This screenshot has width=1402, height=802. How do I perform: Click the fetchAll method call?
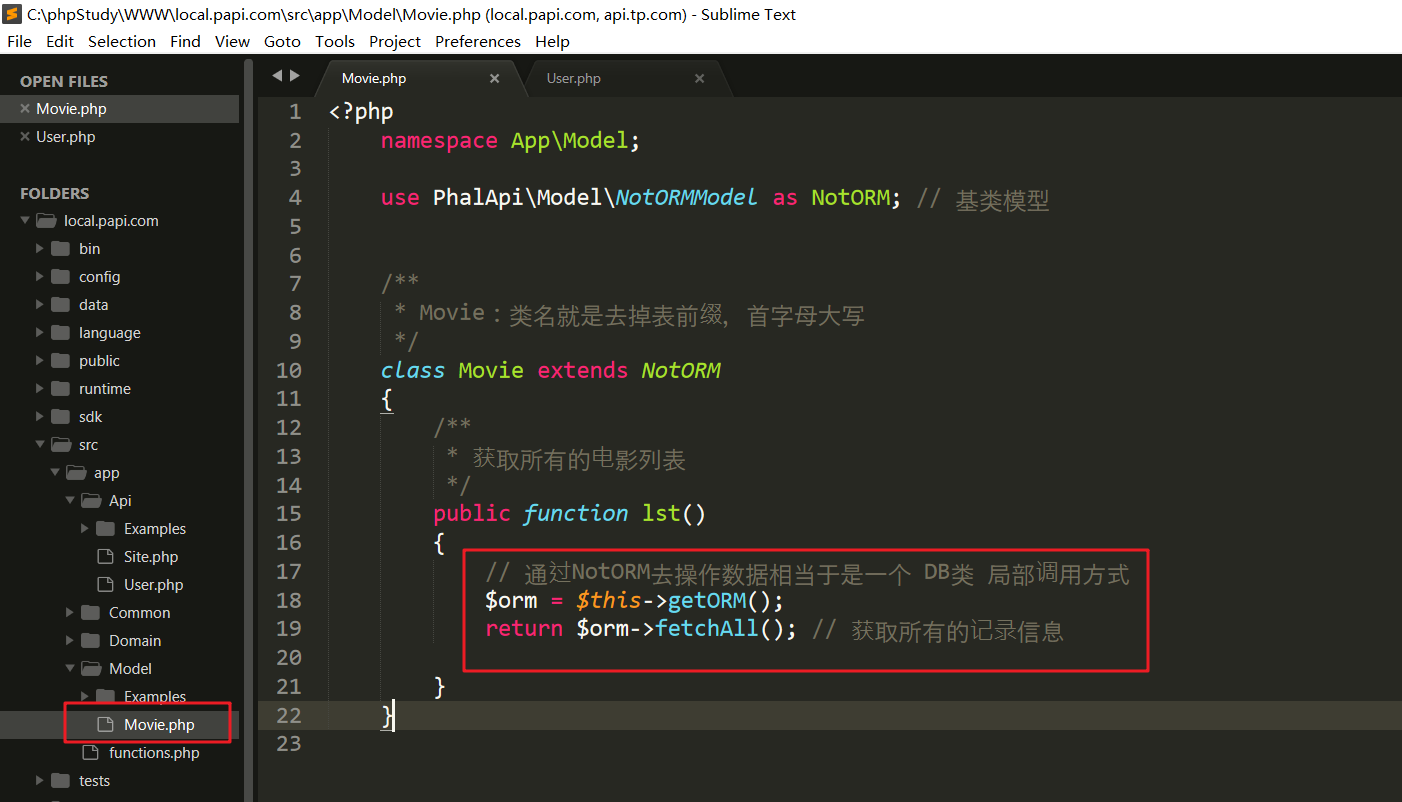[x=708, y=629]
